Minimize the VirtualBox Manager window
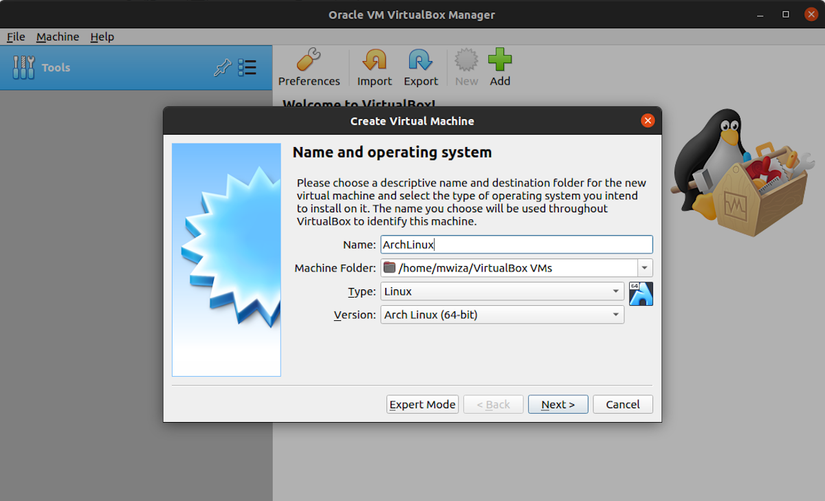Screen dimensions: 825x501 click(x=760, y=14)
